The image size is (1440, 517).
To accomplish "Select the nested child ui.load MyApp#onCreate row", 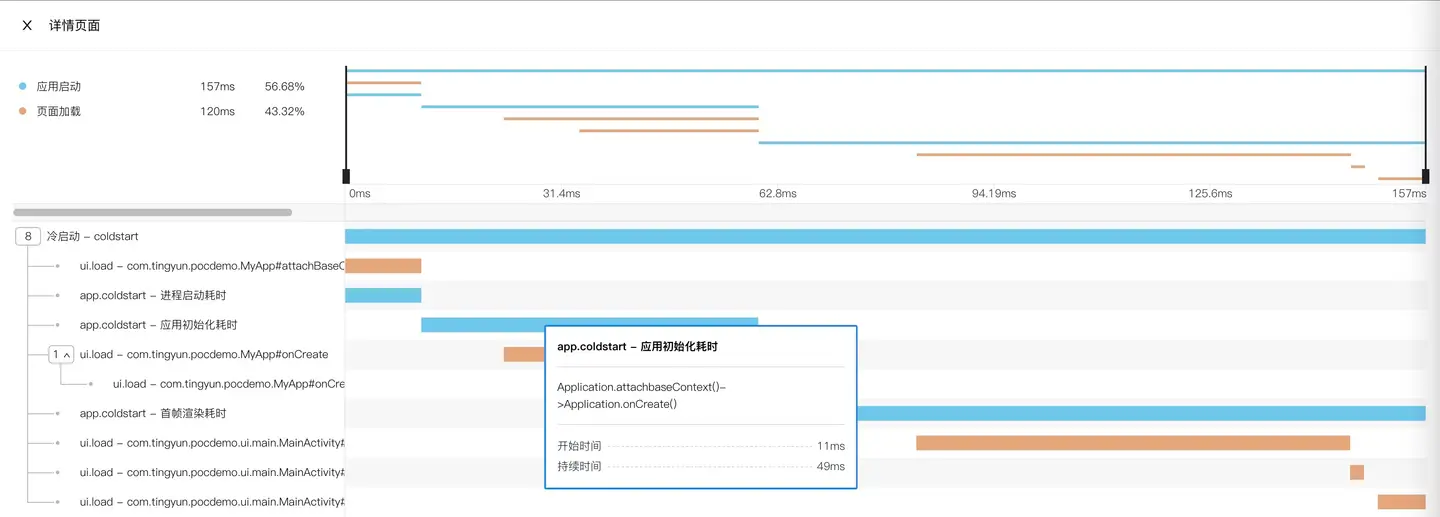I will click(228, 384).
